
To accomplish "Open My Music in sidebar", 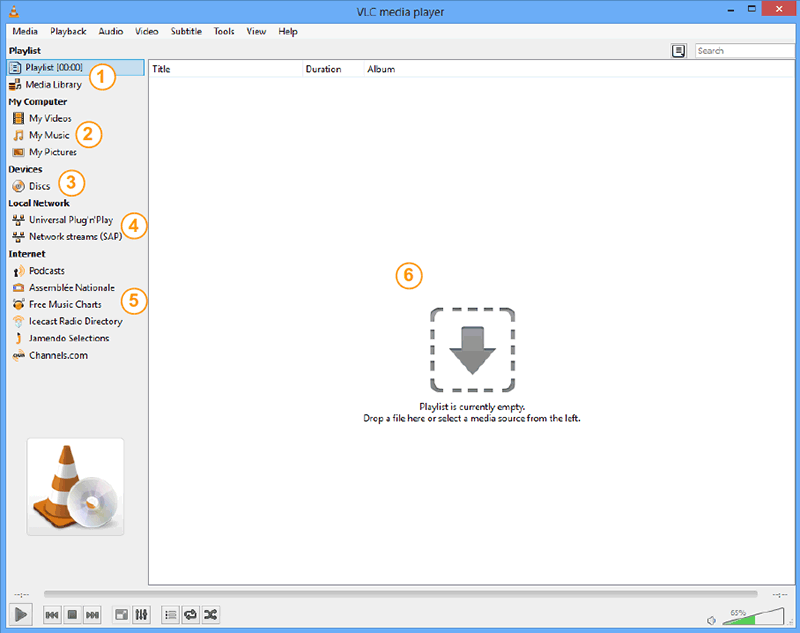I will [x=49, y=135].
